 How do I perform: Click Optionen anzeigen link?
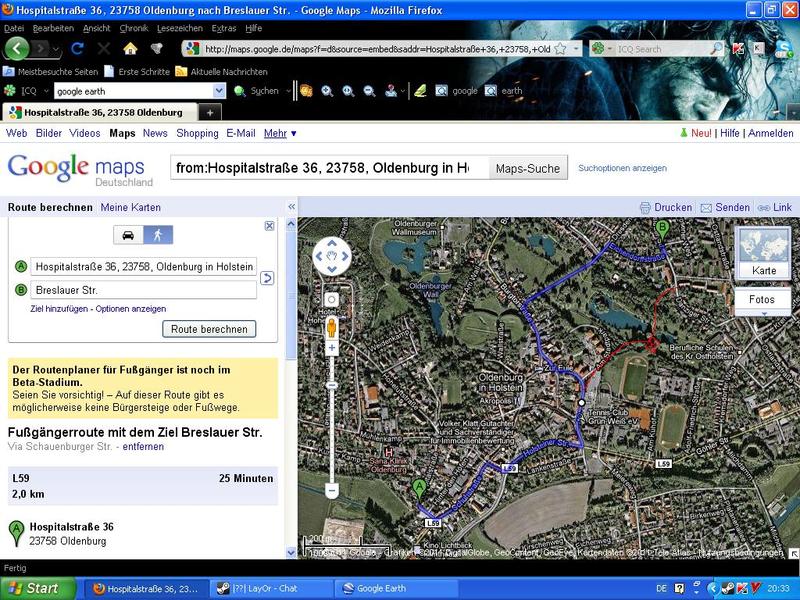(131, 309)
